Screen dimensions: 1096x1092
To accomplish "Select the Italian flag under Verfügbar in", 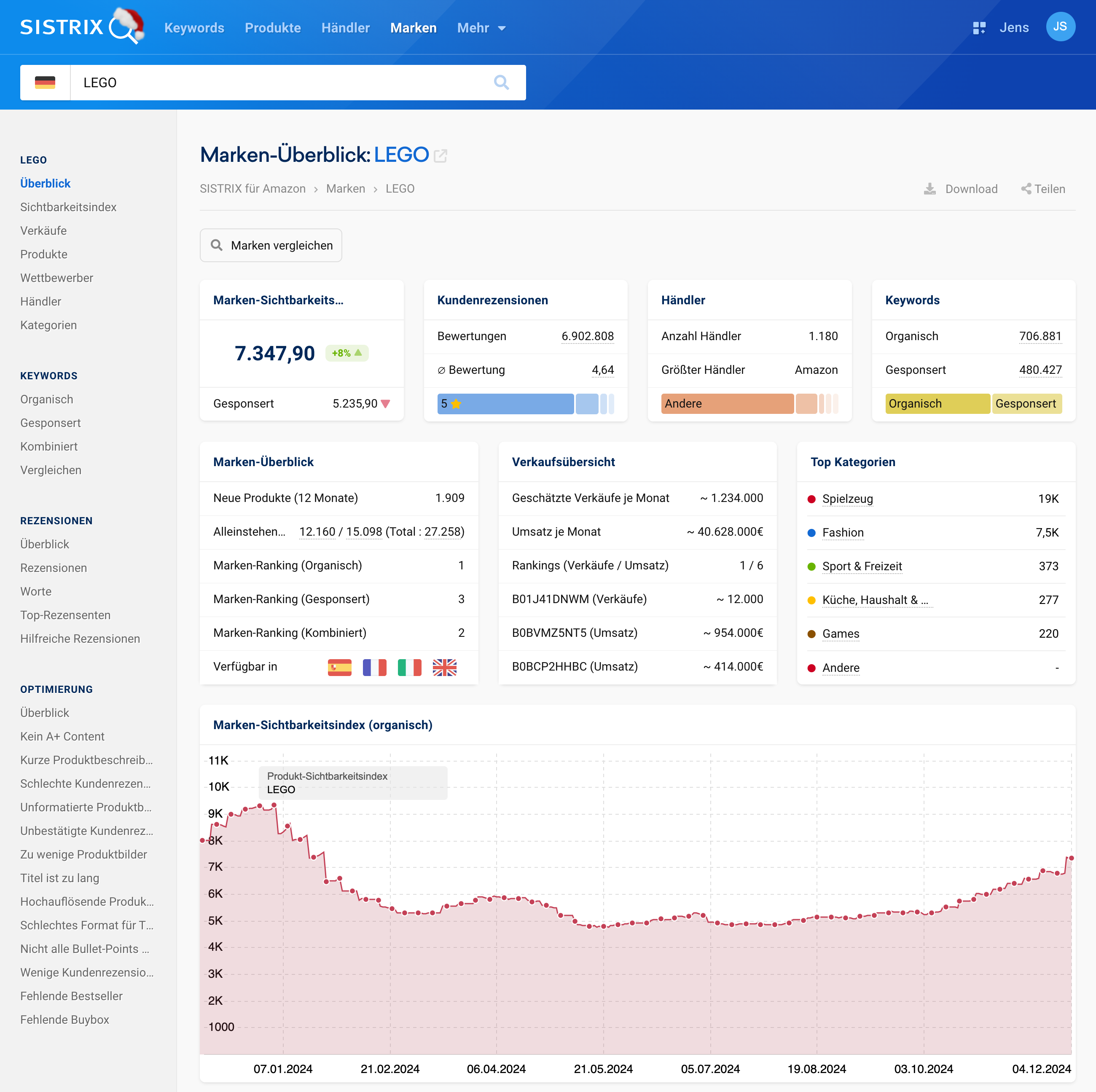I will (409, 667).
